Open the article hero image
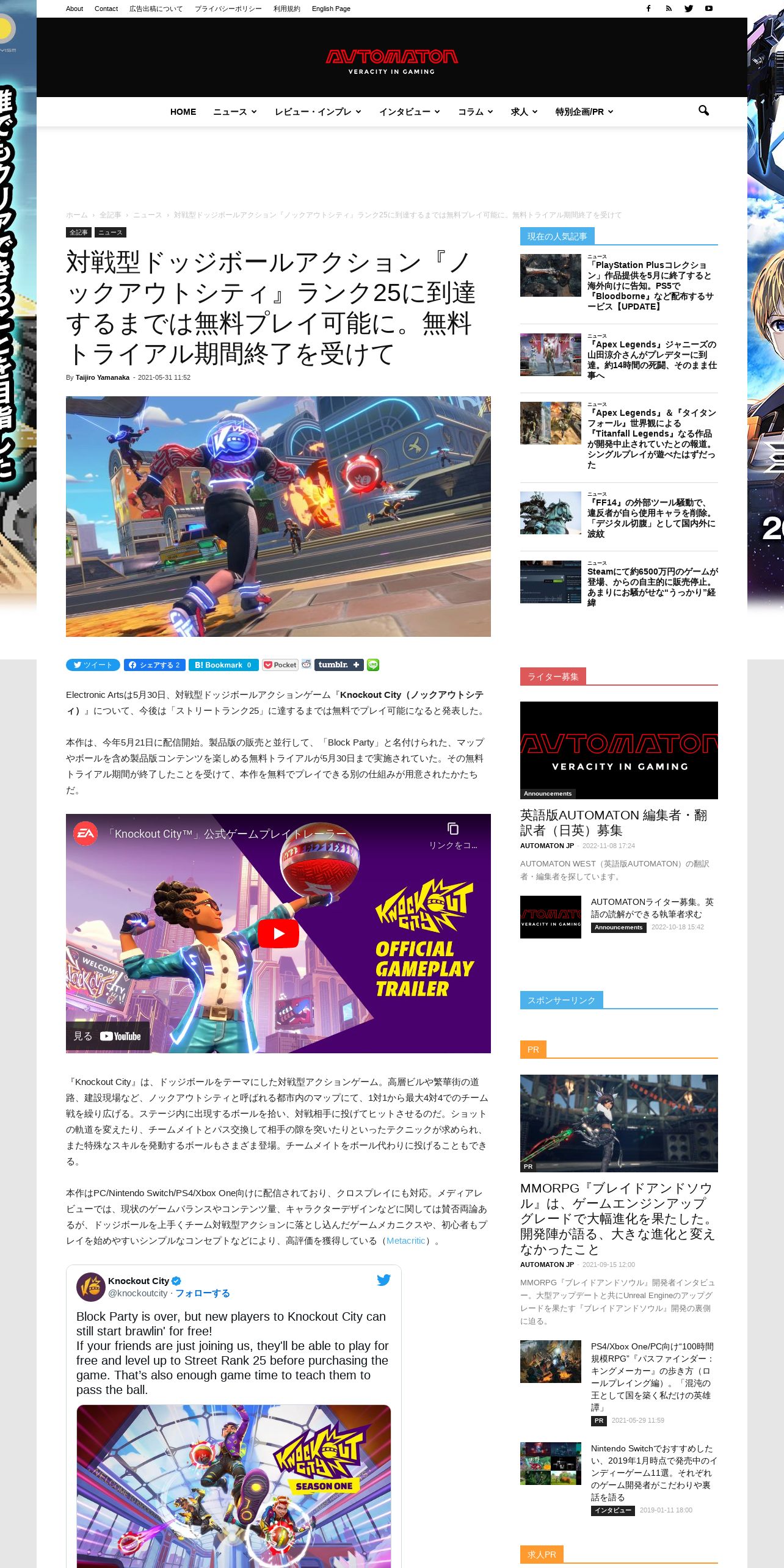This screenshot has height=1568, width=784. (x=278, y=517)
